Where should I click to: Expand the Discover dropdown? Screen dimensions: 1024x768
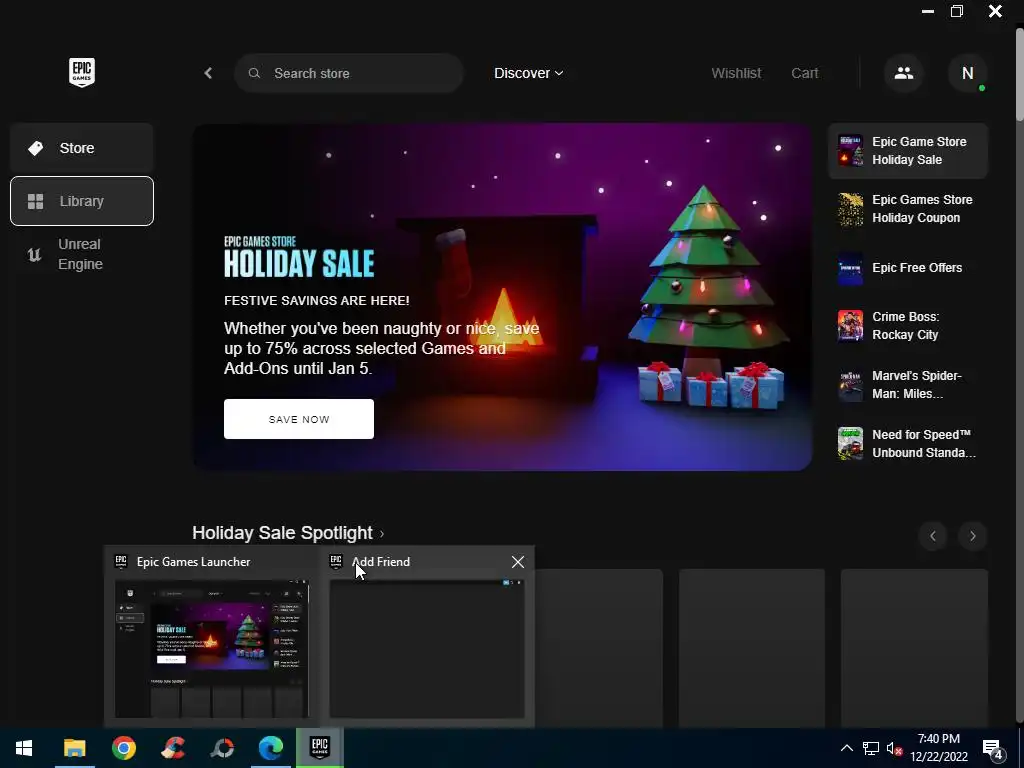[528, 73]
